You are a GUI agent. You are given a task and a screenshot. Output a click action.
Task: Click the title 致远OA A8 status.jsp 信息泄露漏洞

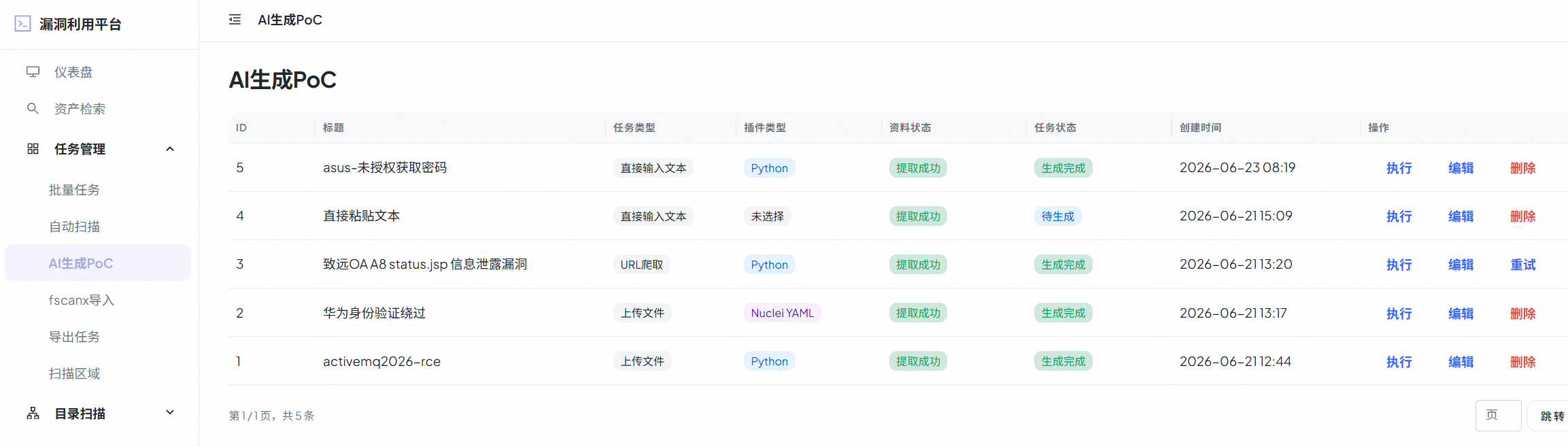[x=425, y=264]
